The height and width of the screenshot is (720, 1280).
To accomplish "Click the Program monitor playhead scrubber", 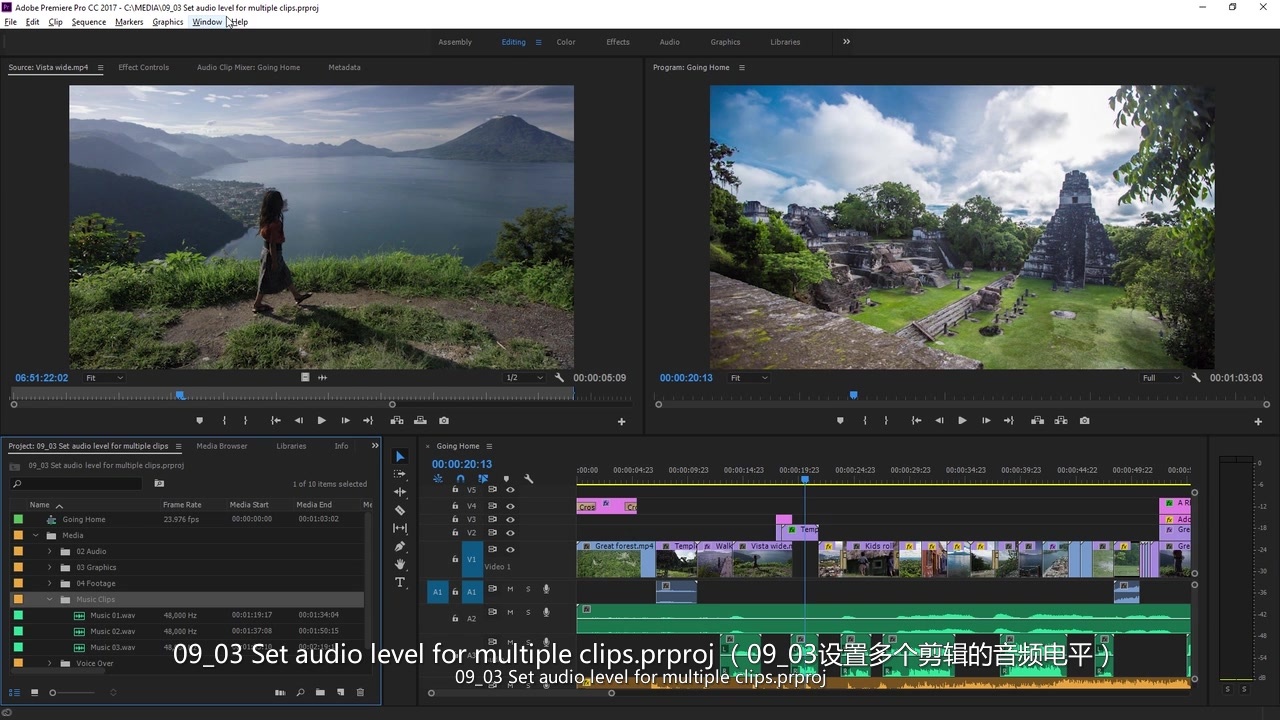I will pos(853,395).
